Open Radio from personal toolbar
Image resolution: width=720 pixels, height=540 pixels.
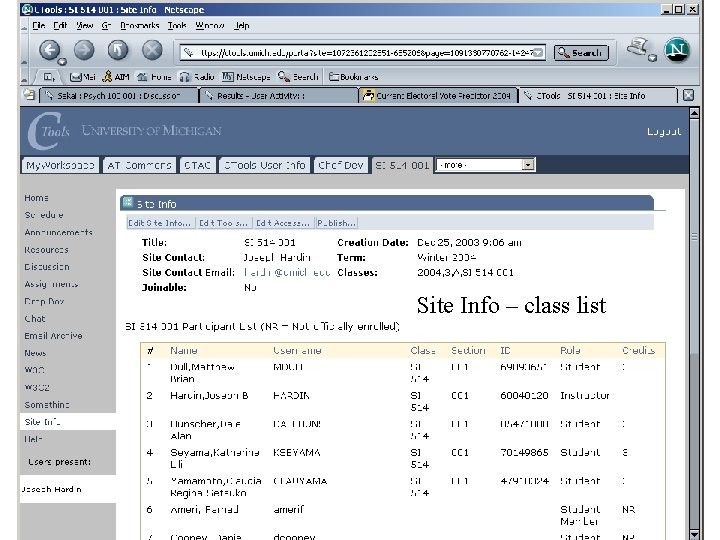click(197, 77)
